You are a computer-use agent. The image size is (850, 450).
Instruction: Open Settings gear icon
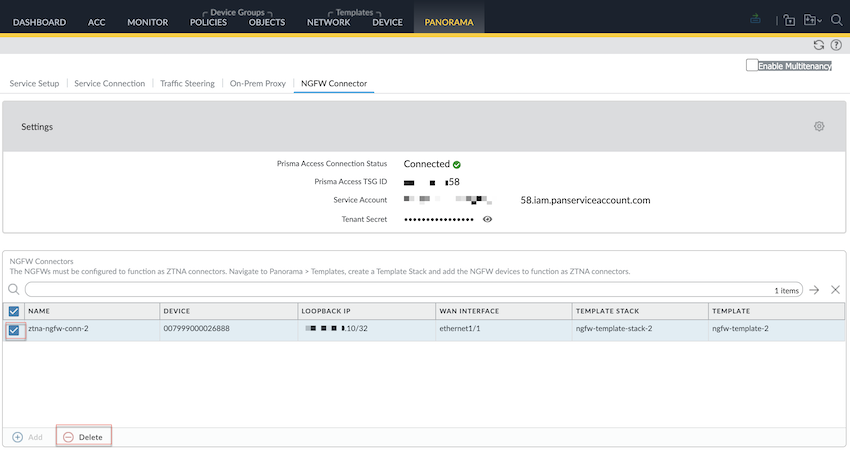coord(819,127)
